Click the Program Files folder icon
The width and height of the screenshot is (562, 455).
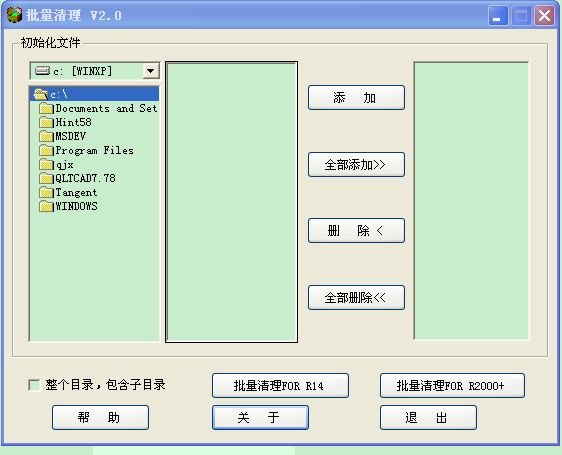(x=46, y=150)
